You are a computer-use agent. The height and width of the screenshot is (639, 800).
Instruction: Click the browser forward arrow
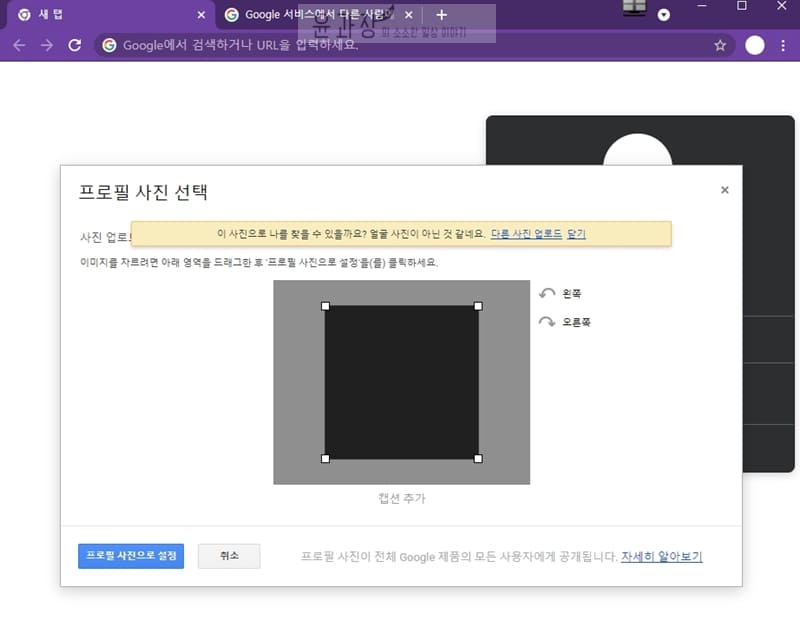point(46,45)
